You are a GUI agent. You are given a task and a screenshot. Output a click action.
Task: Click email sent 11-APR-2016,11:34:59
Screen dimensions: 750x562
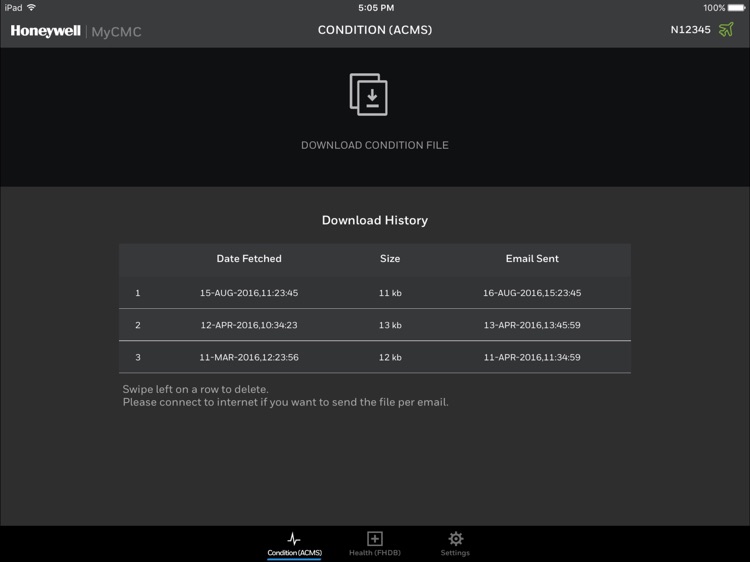532,357
